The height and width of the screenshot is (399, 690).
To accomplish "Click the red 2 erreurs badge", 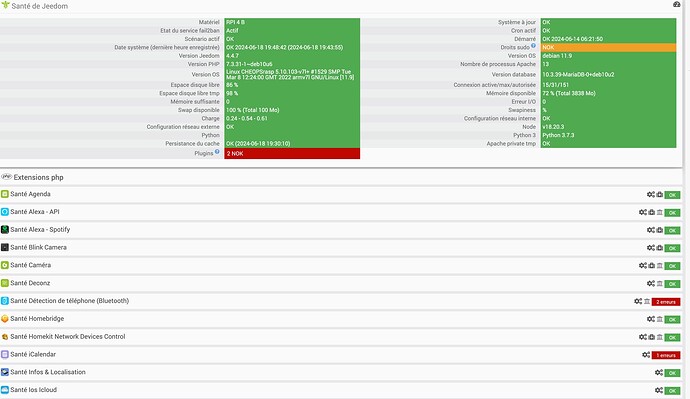I will pos(666,302).
